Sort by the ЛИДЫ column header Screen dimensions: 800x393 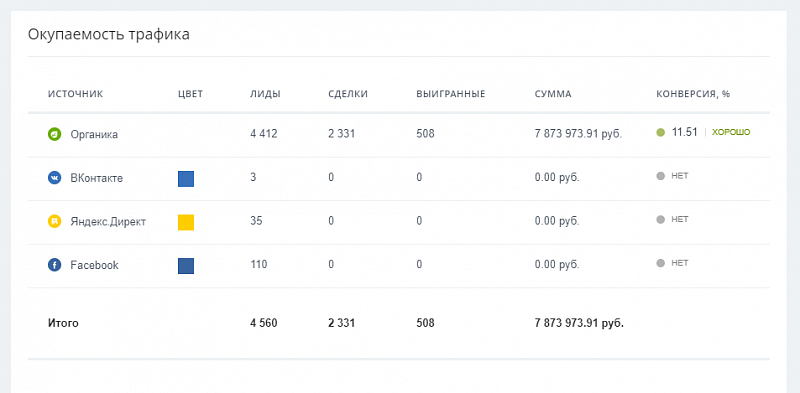tap(265, 94)
